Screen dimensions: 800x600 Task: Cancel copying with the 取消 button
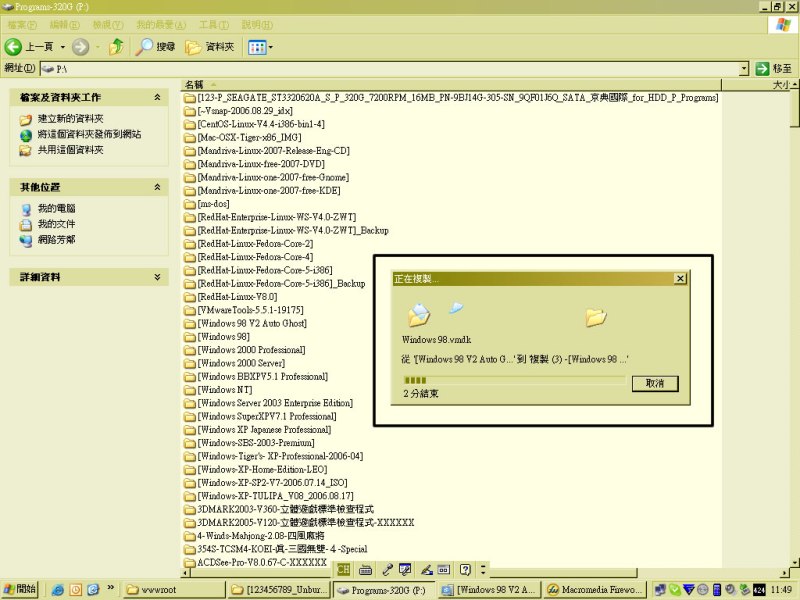point(655,383)
